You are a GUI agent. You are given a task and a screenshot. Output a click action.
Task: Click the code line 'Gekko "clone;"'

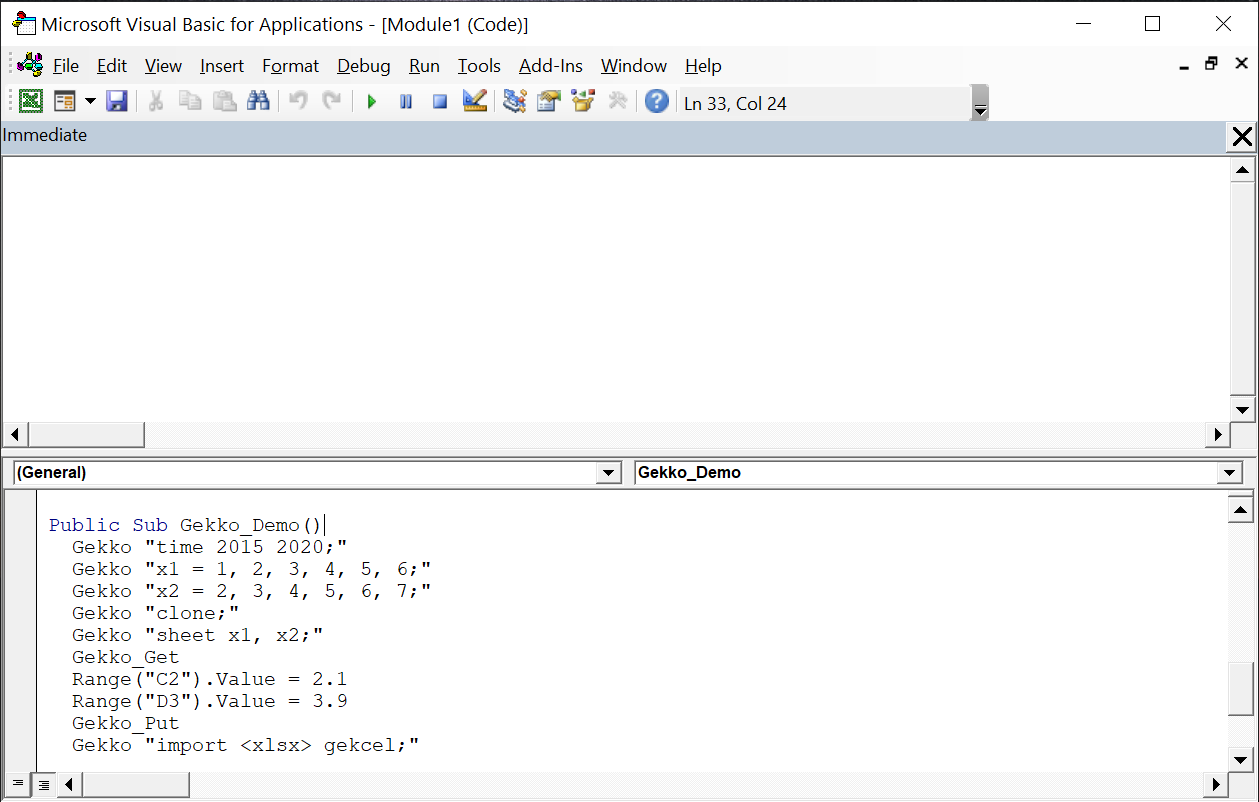pyautogui.click(x=155, y=613)
